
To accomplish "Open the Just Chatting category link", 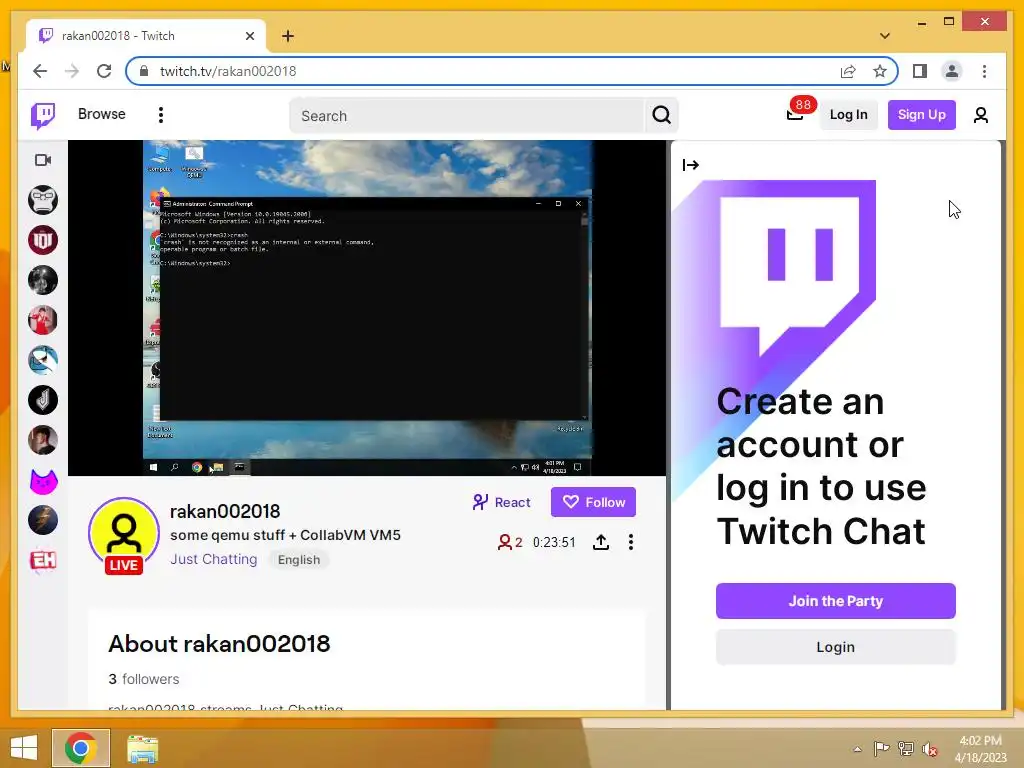I will point(214,559).
